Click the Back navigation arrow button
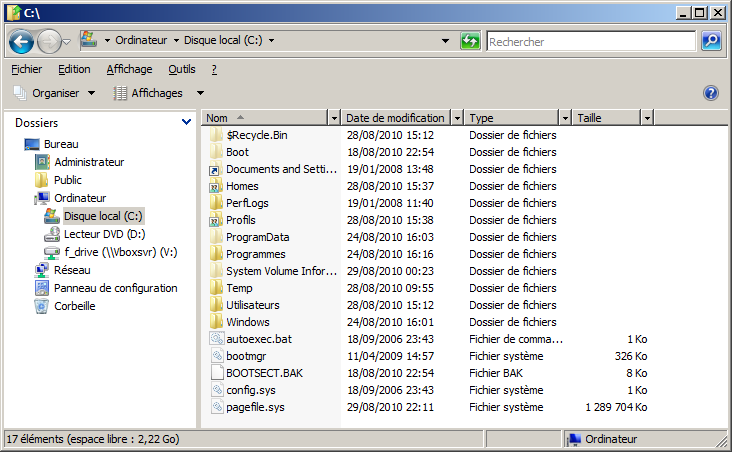This screenshot has width=732, height=452. 22,41
